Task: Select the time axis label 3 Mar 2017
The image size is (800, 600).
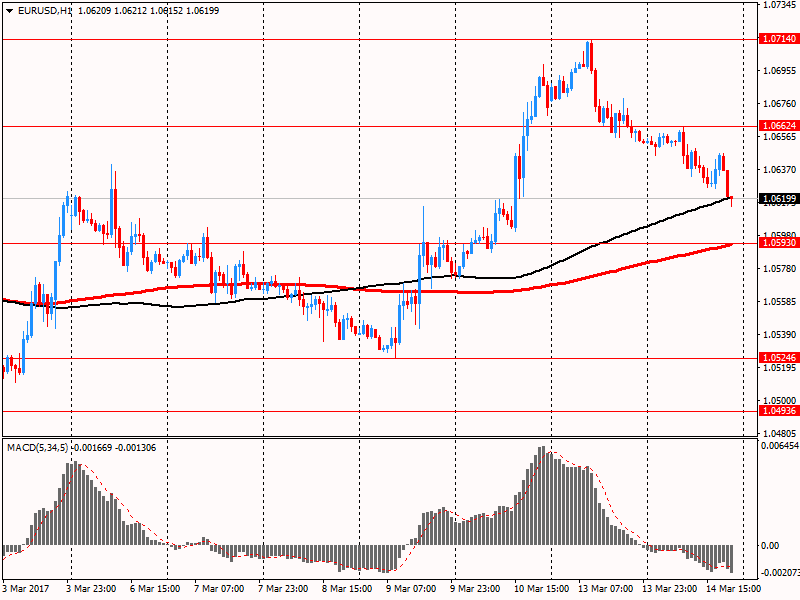Action: click(26, 588)
